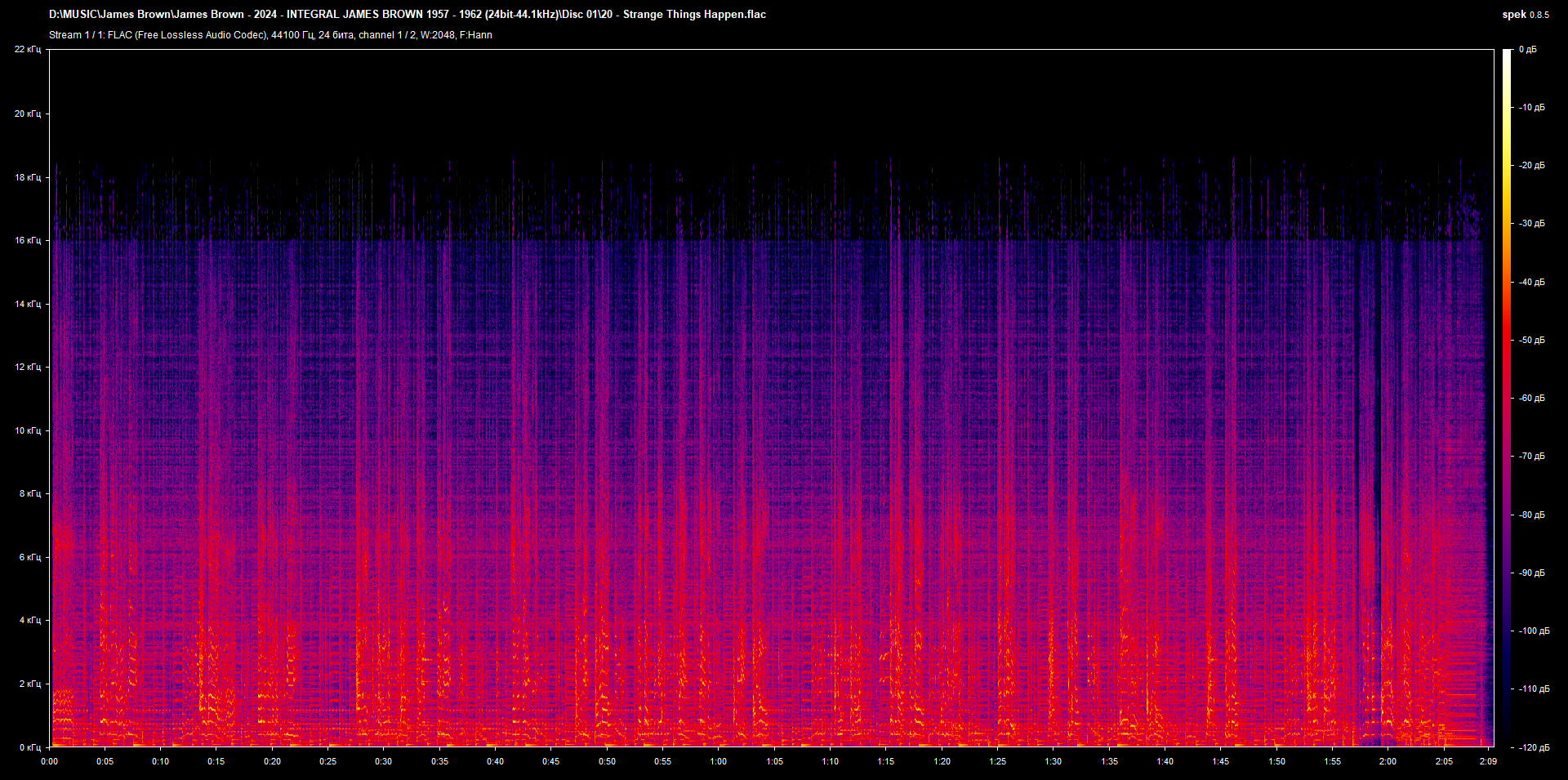Select the 2:09 end time marker
Image resolution: width=1568 pixels, height=780 pixels.
pyautogui.click(x=1488, y=761)
